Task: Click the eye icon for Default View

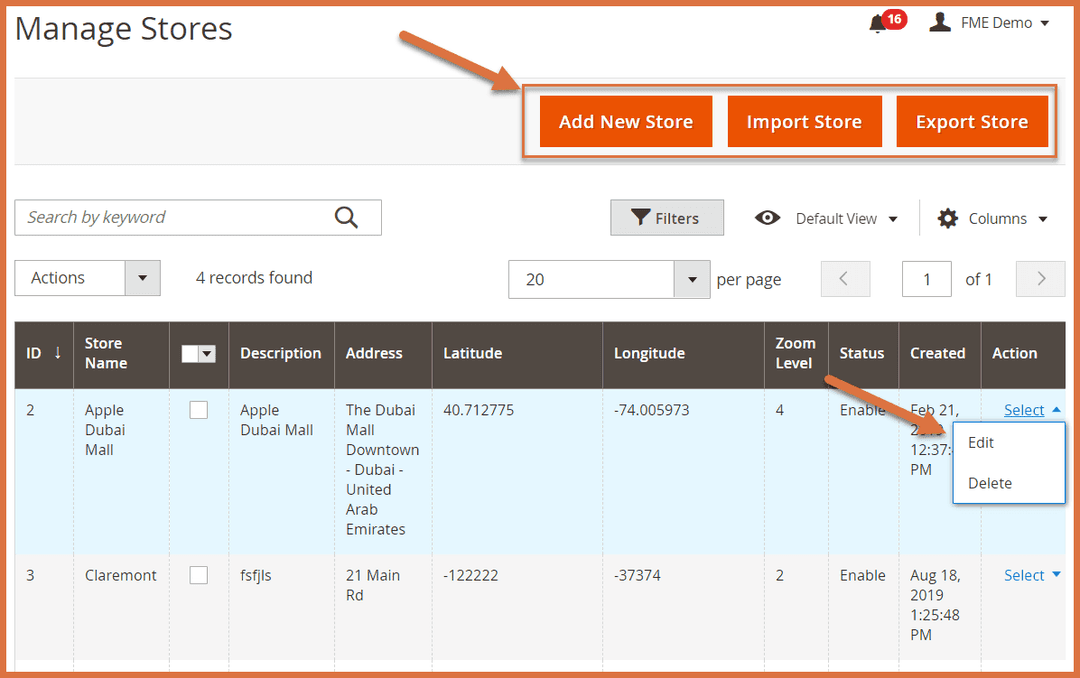Action: tap(767, 218)
